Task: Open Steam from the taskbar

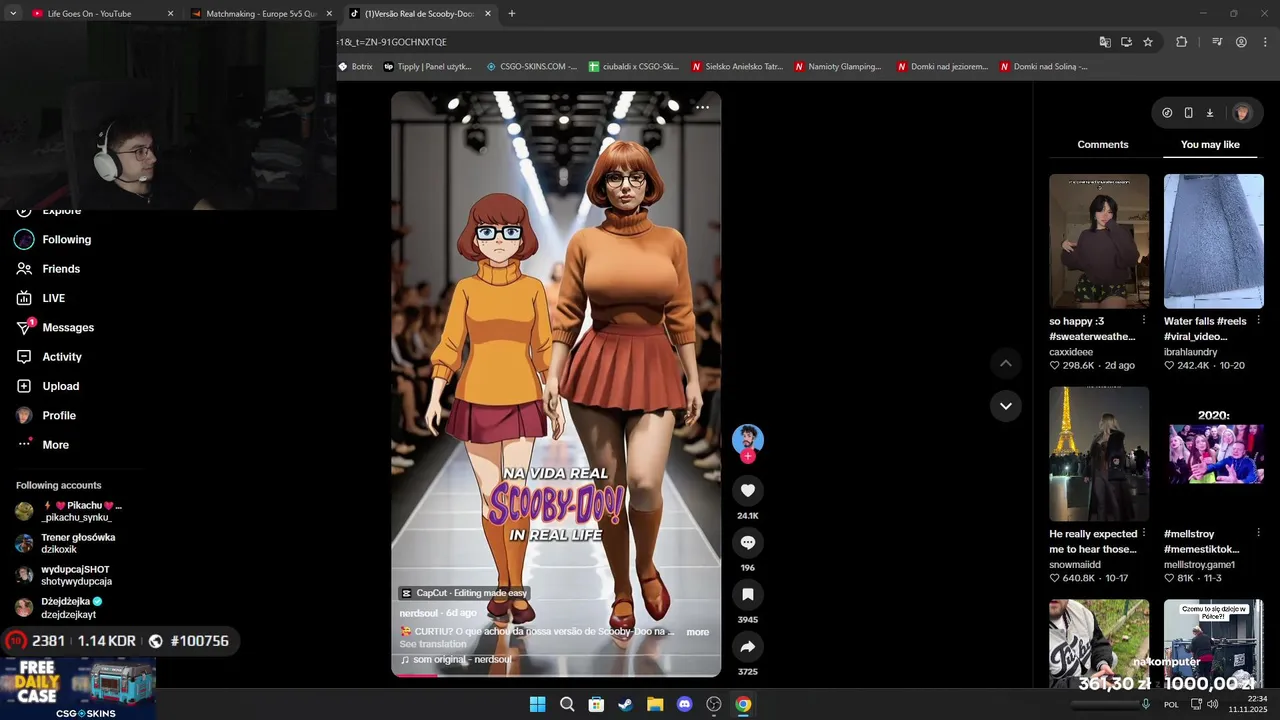Action: coord(625,704)
